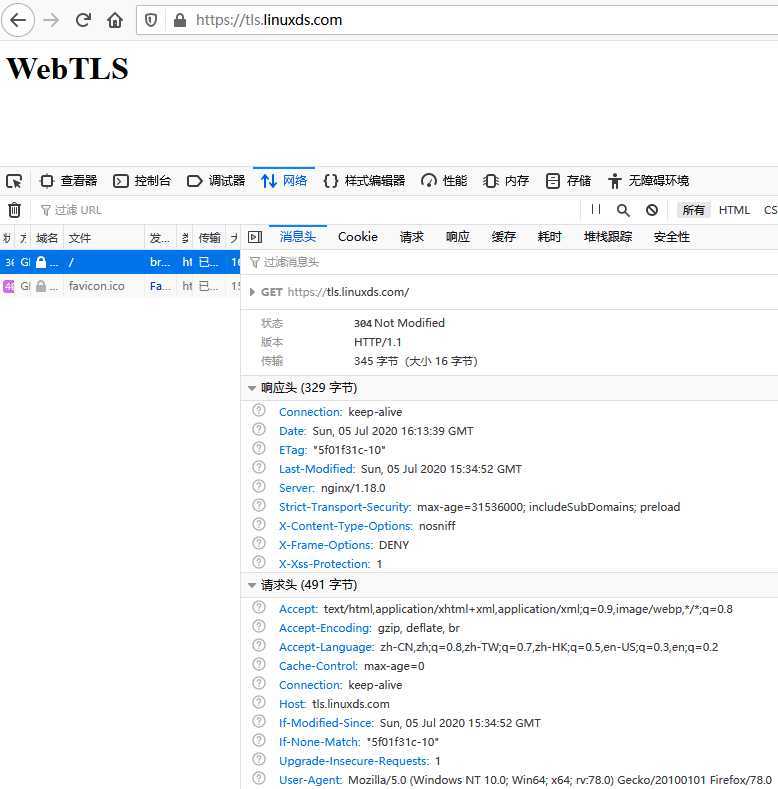Image resolution: width=778 pixels, height=789 pixels.
Task: Switch to the 样式编辑器 tab
Action: click(364, 181)
